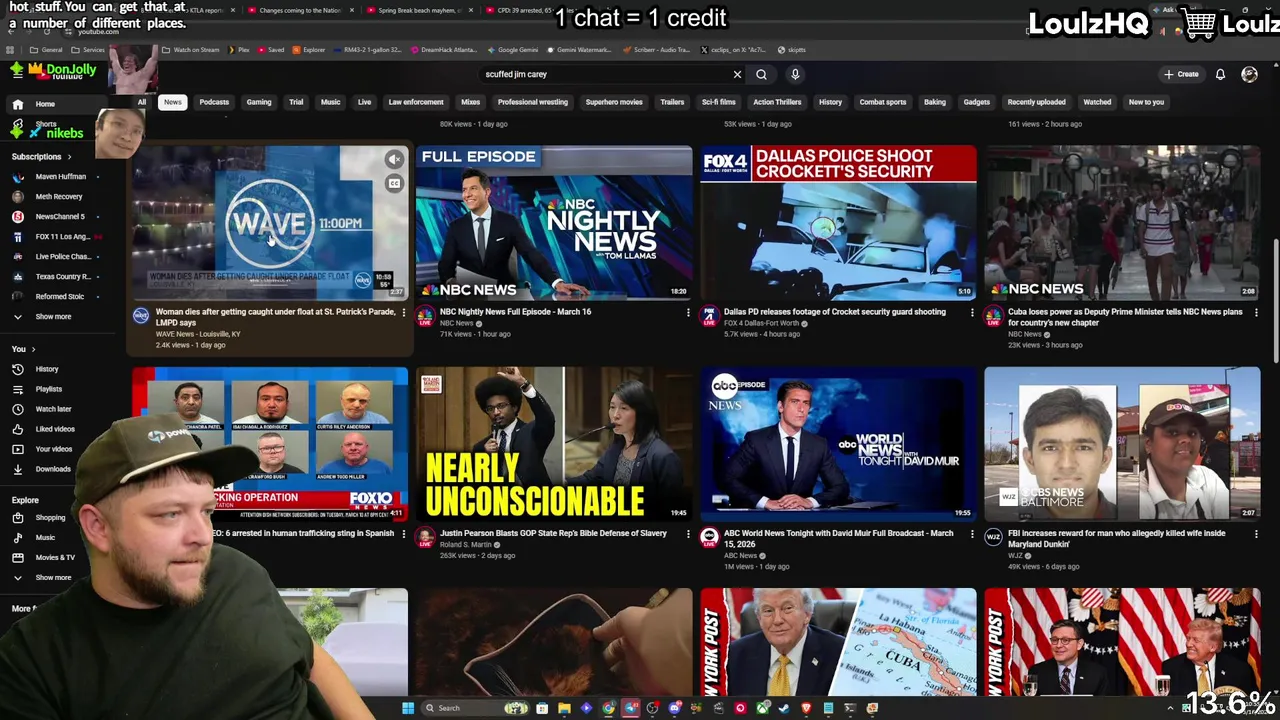Open Dallas PD releases footage video title

coord(834,312)
